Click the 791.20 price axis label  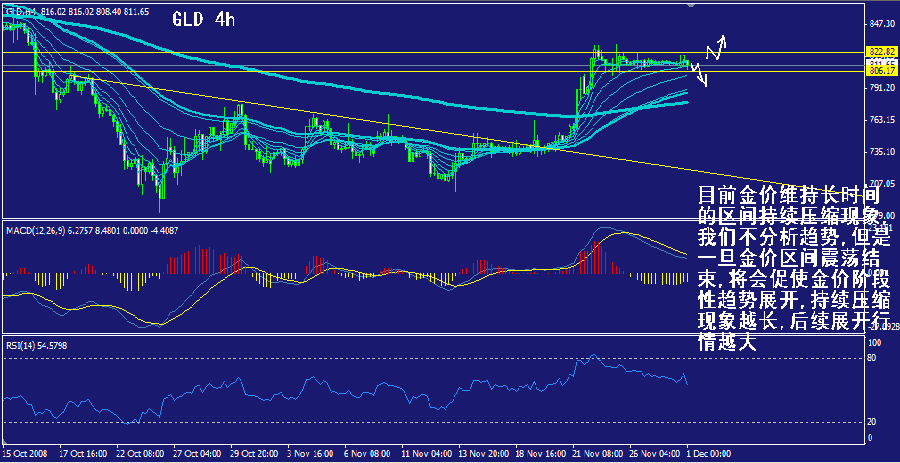click(881, 88)
